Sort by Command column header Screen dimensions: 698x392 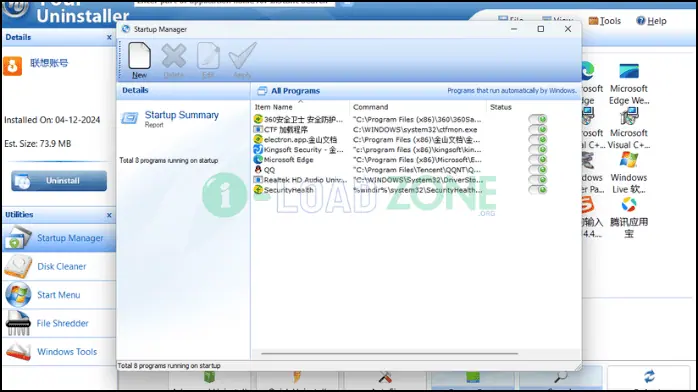point(418,107)
